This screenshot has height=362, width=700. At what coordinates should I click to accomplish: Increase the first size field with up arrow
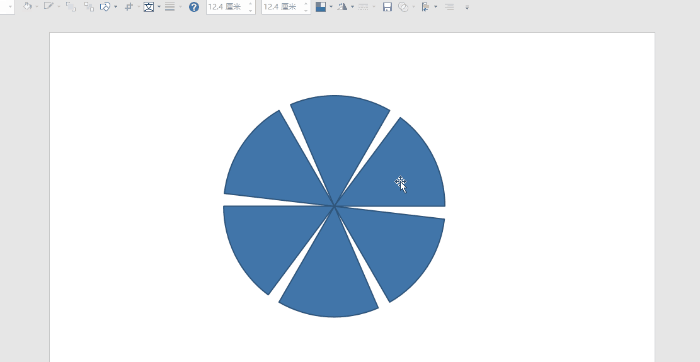pyautogui.click(x=251, y=4)
